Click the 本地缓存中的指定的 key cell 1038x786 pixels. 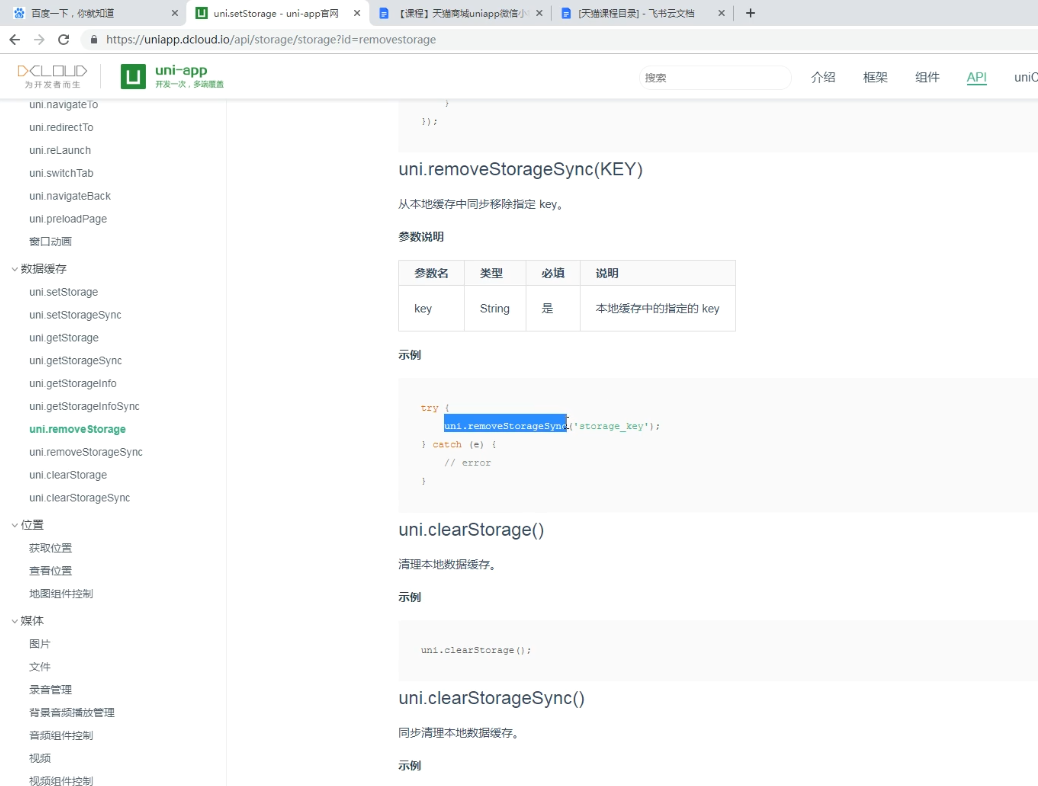657,309
